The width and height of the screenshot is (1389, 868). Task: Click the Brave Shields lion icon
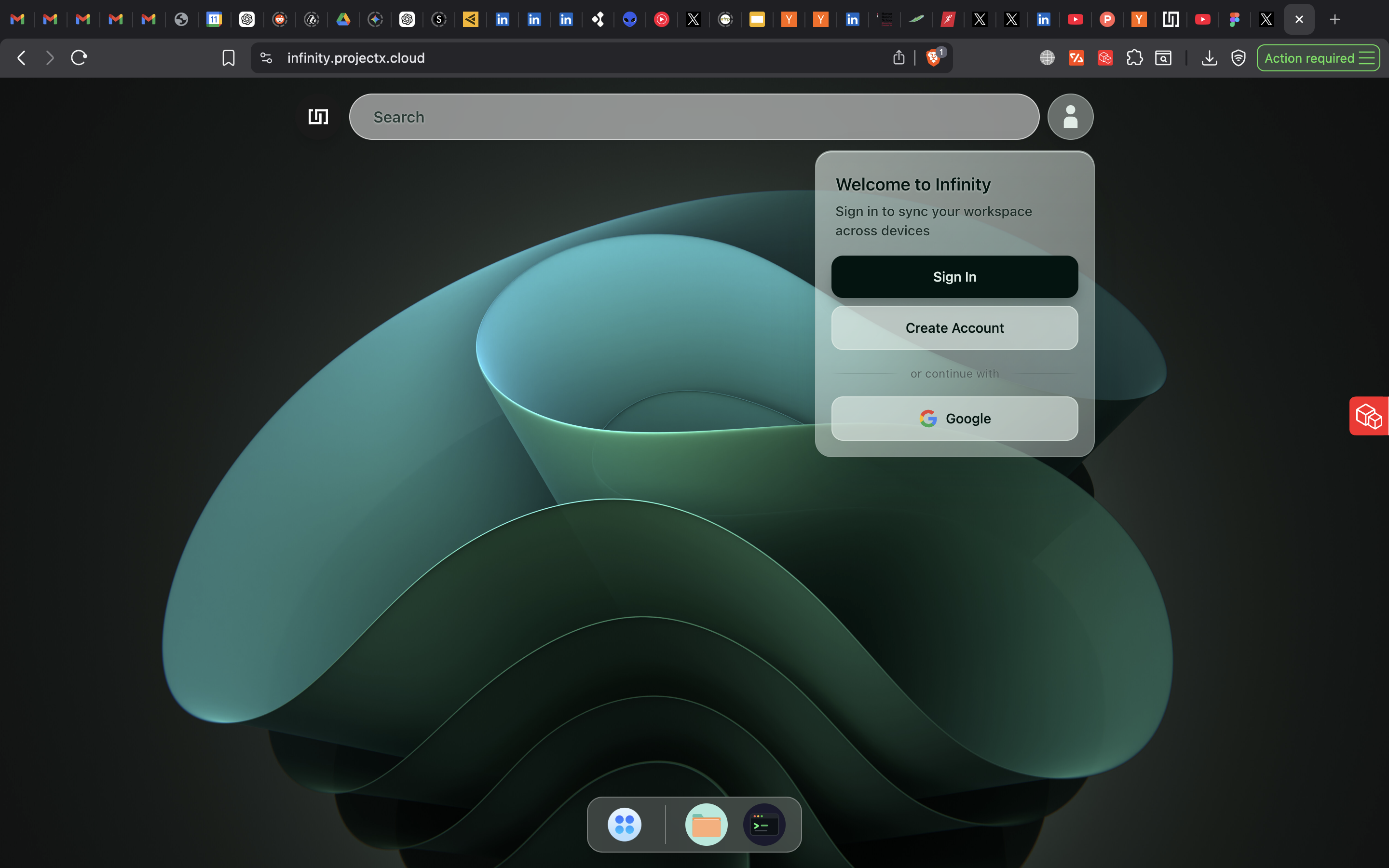tap(933, 57)
